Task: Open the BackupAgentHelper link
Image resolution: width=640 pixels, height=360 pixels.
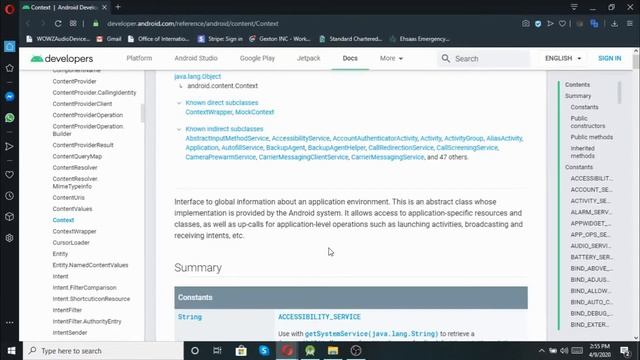Action: click(336, 148)
